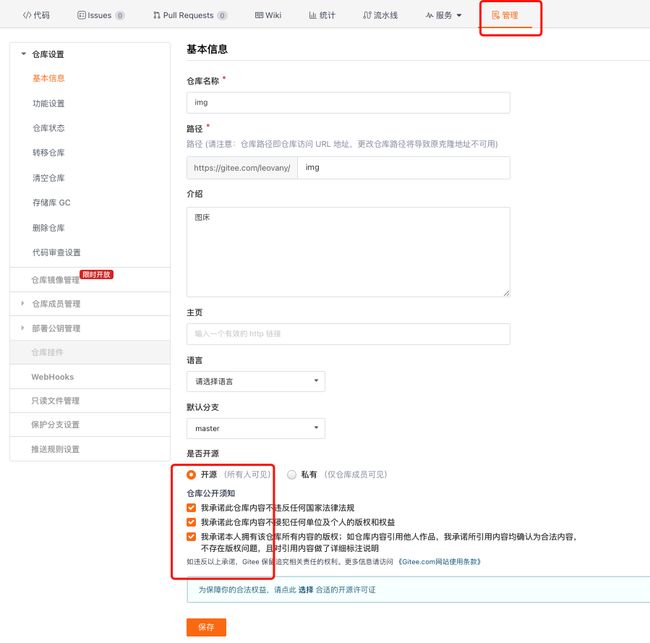Open the Pull Requests tab

pyautogui.click(x=189, y=15)
